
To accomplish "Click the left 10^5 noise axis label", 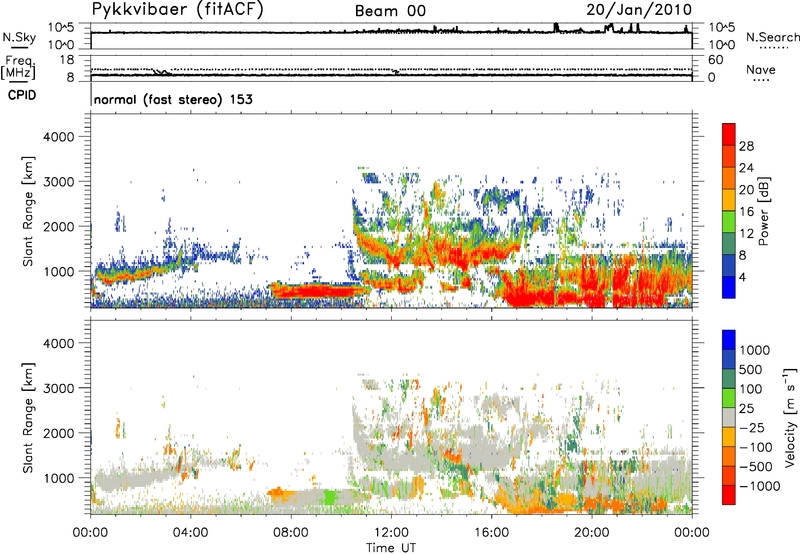I will 61,27.
